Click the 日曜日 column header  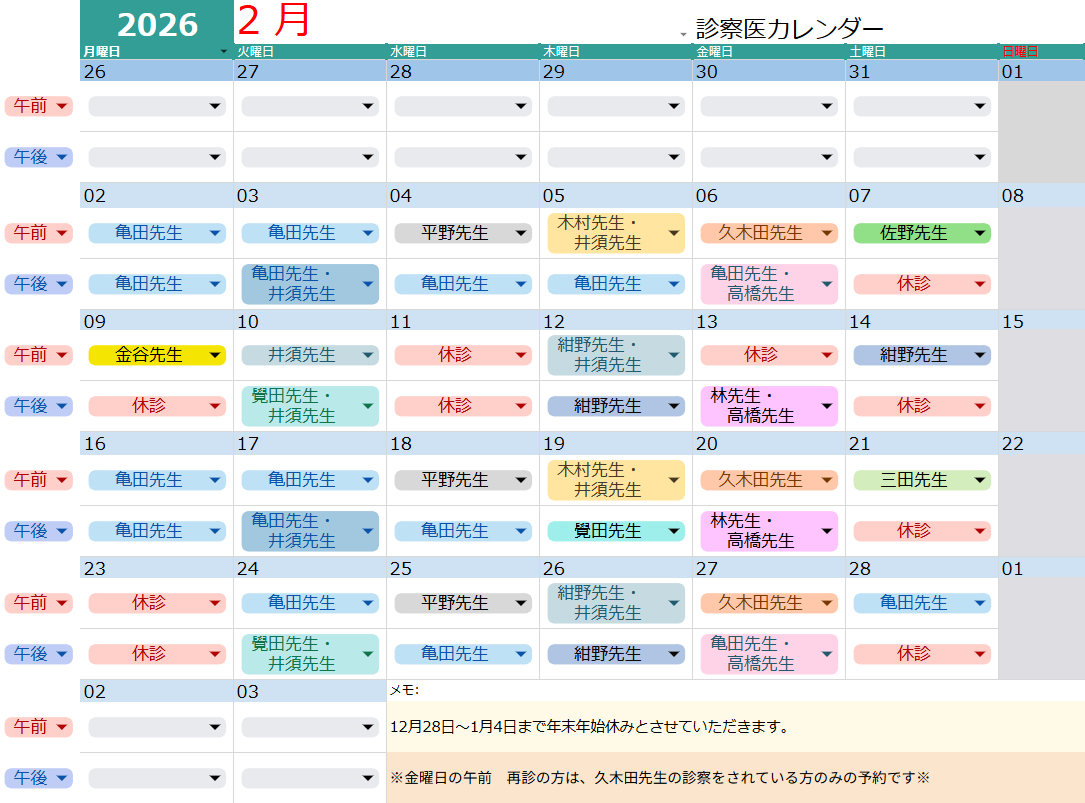coord(1040,51)
